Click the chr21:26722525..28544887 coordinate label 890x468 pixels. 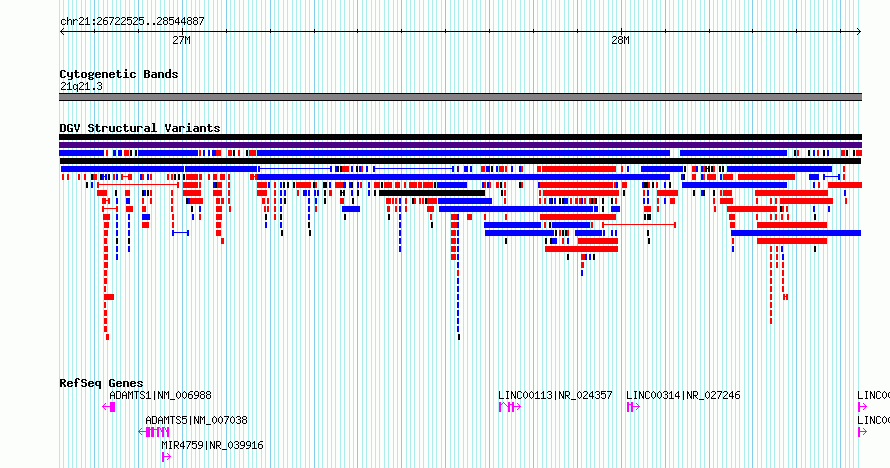pos(132,22)
